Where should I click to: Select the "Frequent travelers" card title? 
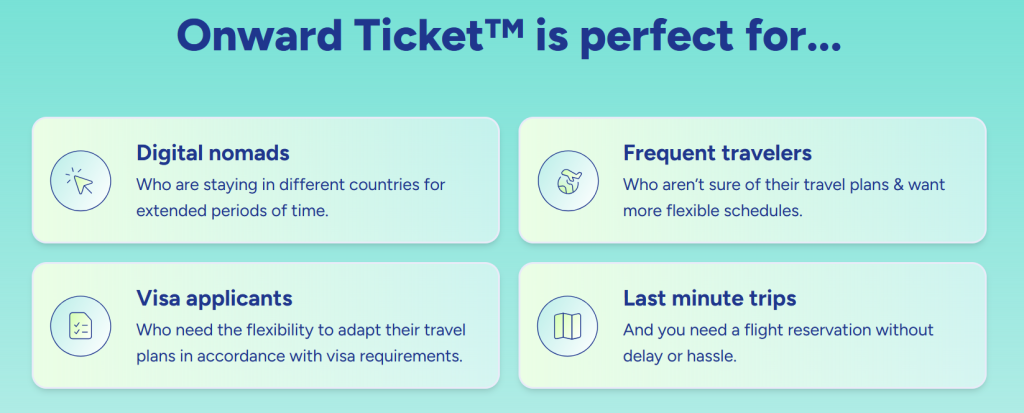[x=717, y=153]
